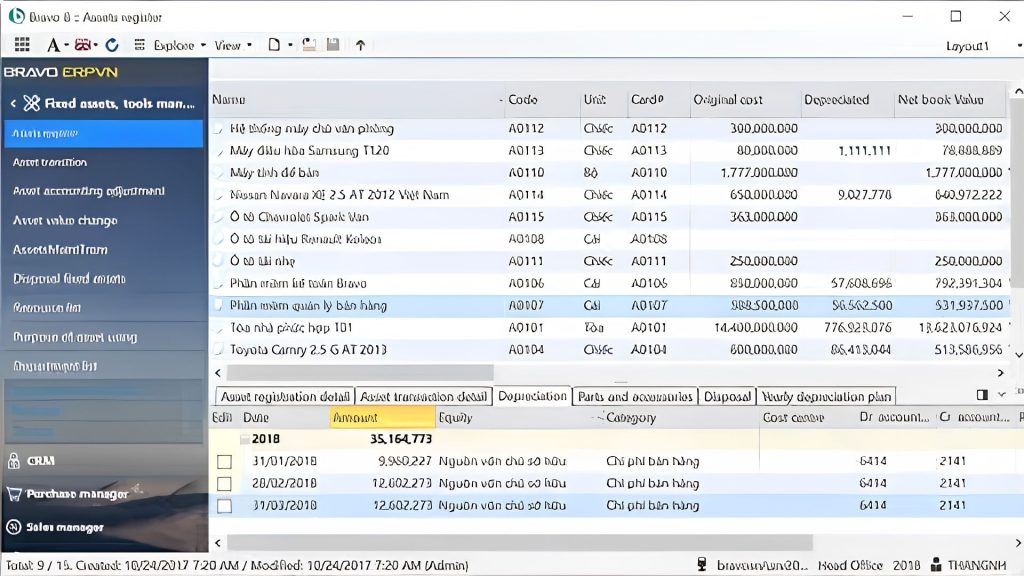
Task: Click the up arrow toolbar icon
Action: (x=360, y=45)
